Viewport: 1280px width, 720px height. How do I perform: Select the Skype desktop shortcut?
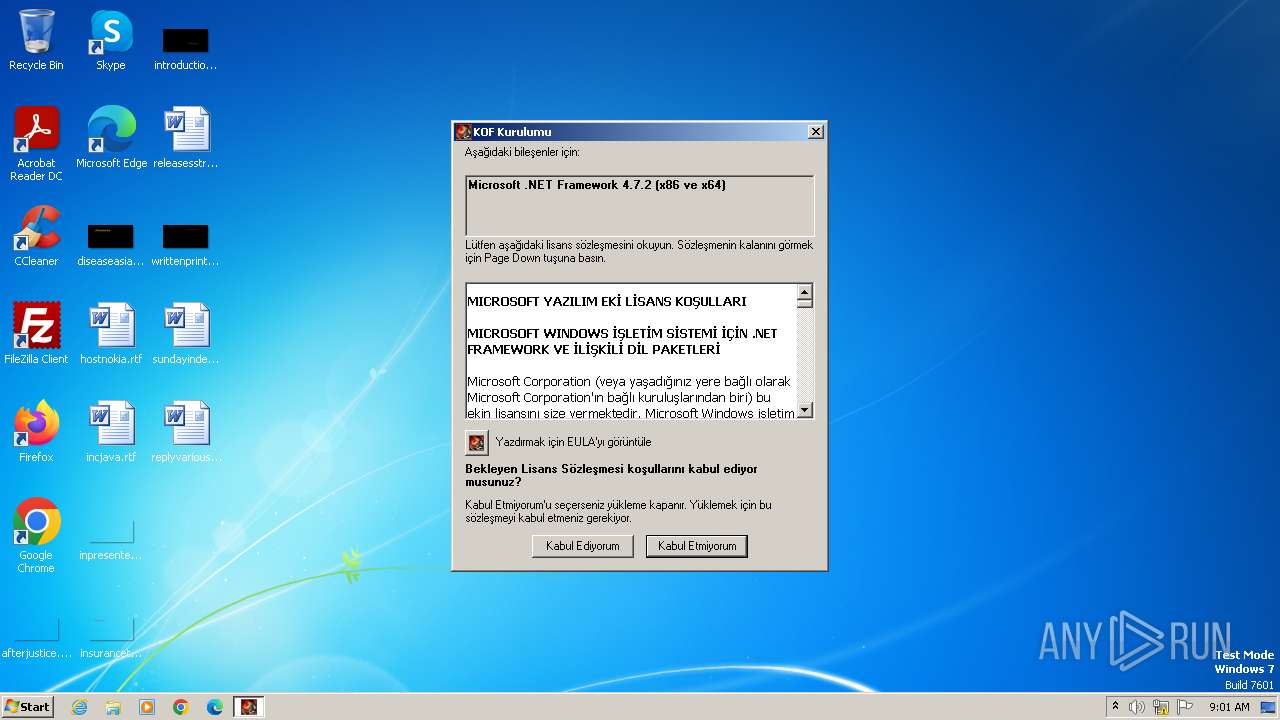111,42
